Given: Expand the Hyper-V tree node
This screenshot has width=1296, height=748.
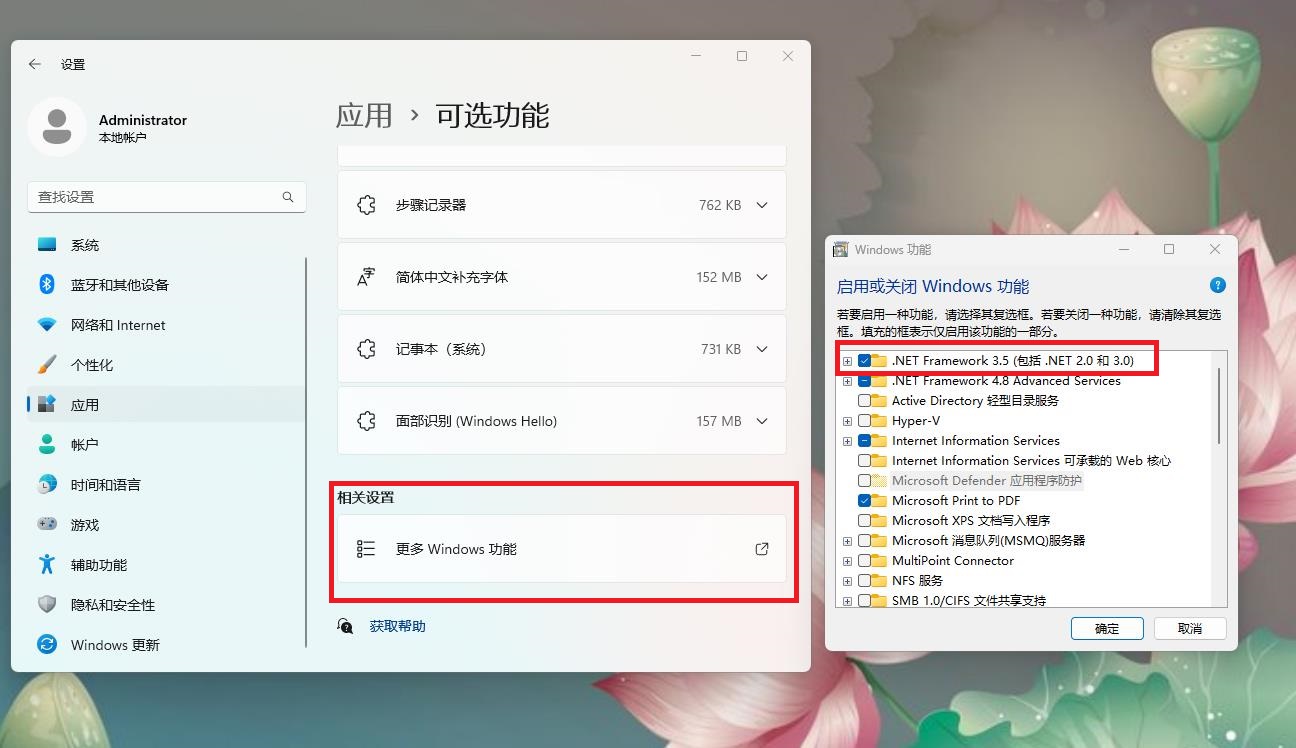Looking at the screenshot, I should [847, 421].
